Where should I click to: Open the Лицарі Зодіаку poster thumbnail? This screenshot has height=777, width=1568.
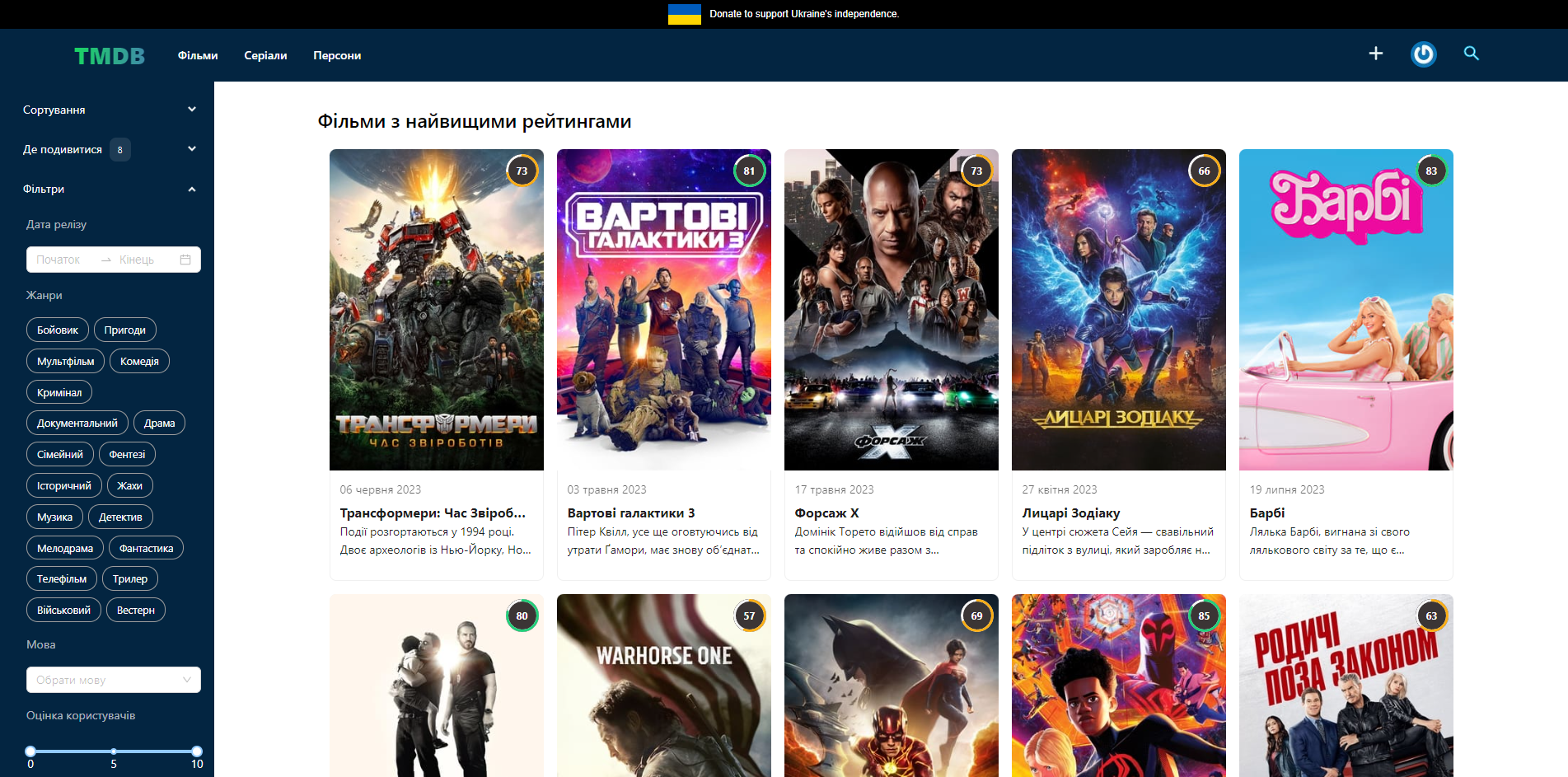[1118, 310]
